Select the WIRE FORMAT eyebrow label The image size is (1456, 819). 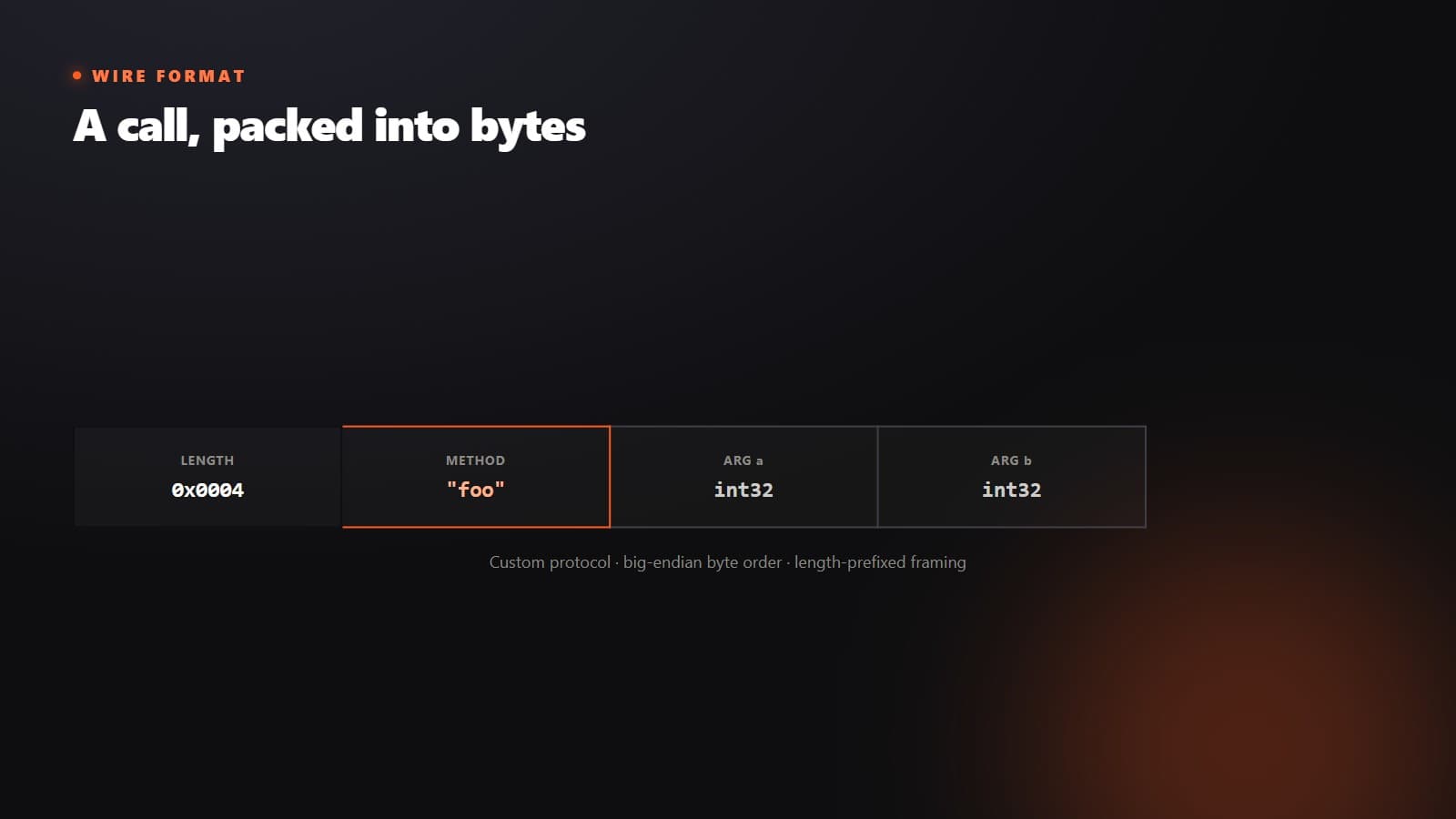pos(168,76)
